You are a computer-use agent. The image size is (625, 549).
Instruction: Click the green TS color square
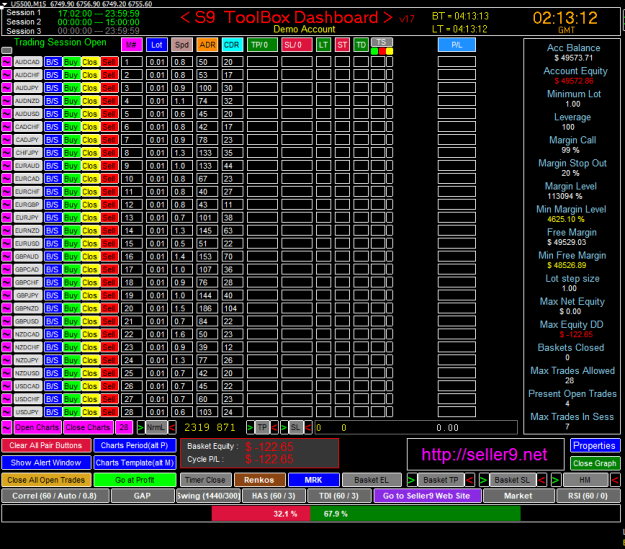pos(374,51)
